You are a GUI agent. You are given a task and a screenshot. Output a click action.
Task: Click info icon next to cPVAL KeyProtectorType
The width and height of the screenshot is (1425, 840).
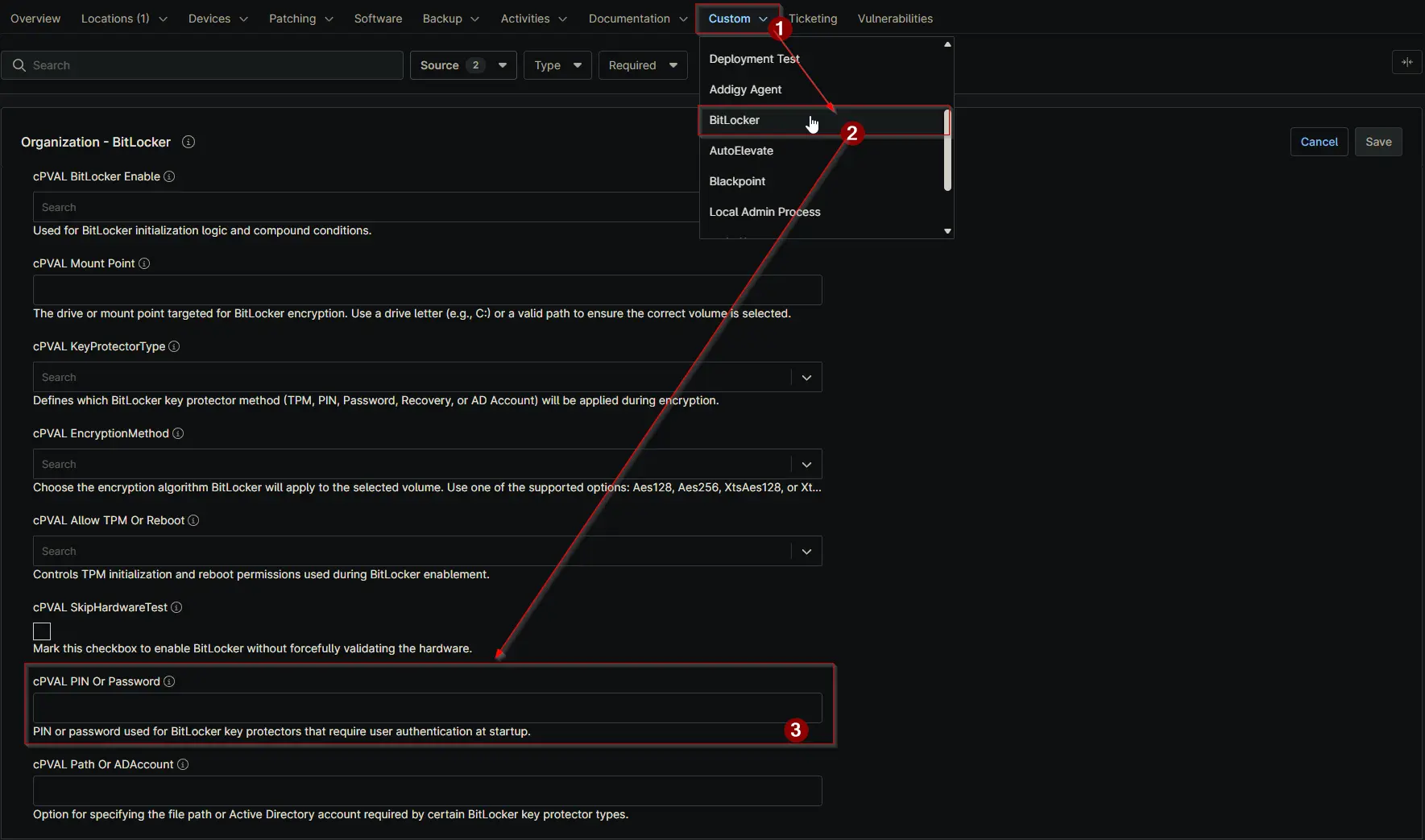[174, 346]
